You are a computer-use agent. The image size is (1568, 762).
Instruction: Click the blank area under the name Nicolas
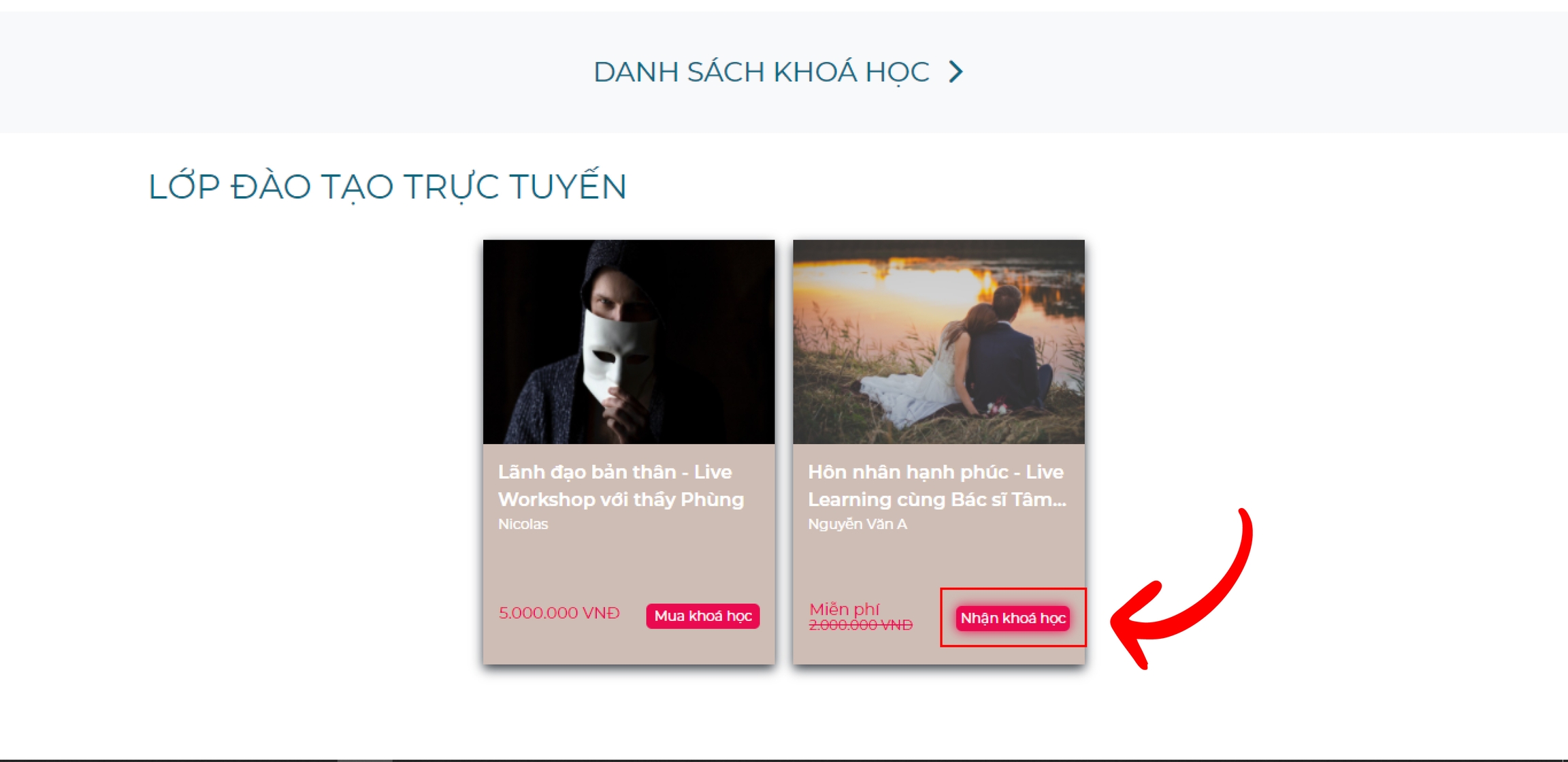pos(629,565)
